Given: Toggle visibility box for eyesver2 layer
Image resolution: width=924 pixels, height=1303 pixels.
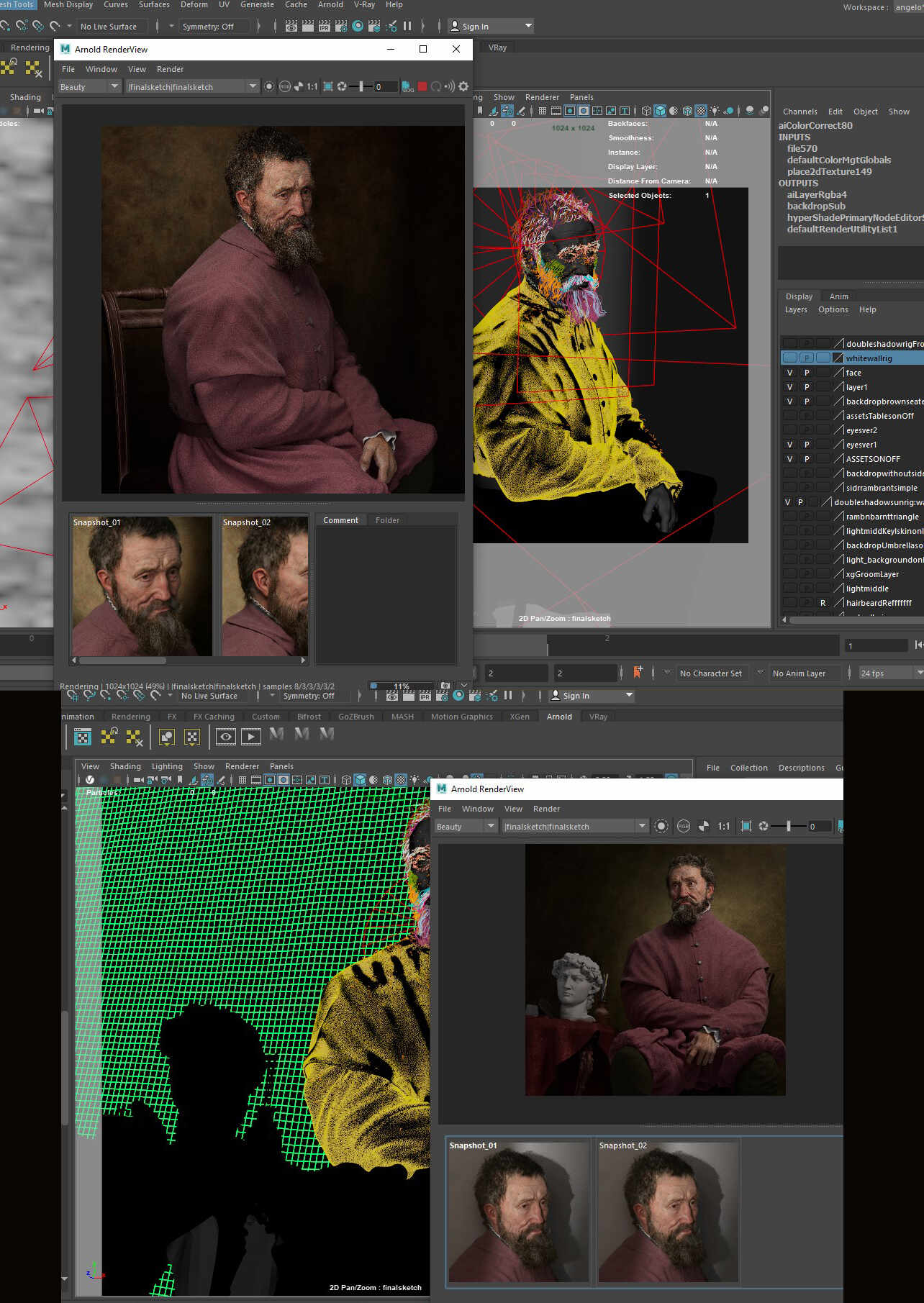Looking at the screenshot, I should tap(790, 430).
